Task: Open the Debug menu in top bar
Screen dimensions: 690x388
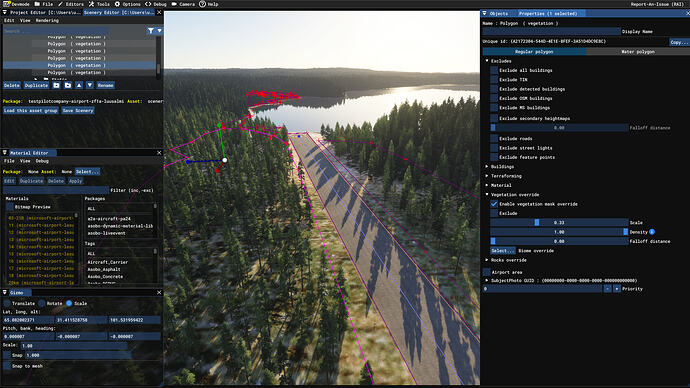Action: 156,4
